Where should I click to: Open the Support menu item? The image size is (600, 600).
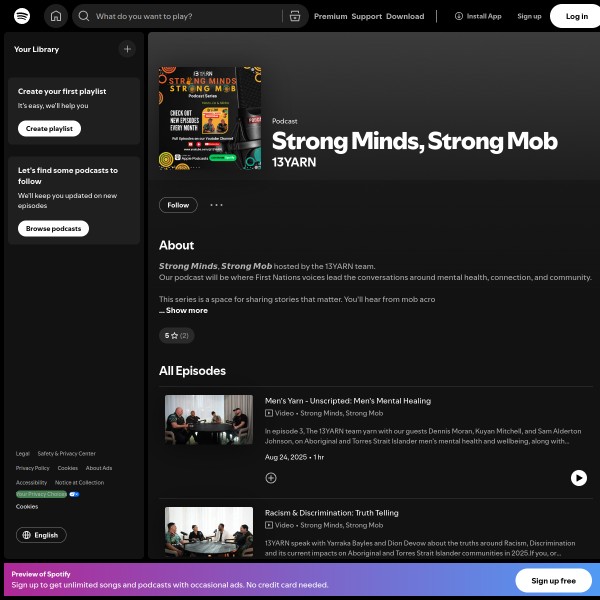click(x=367, y=16)
